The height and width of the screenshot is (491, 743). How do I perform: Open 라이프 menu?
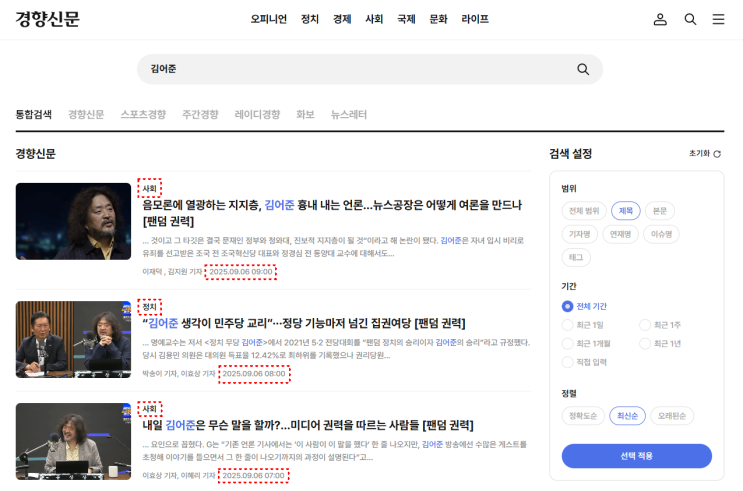click(475, 19)
